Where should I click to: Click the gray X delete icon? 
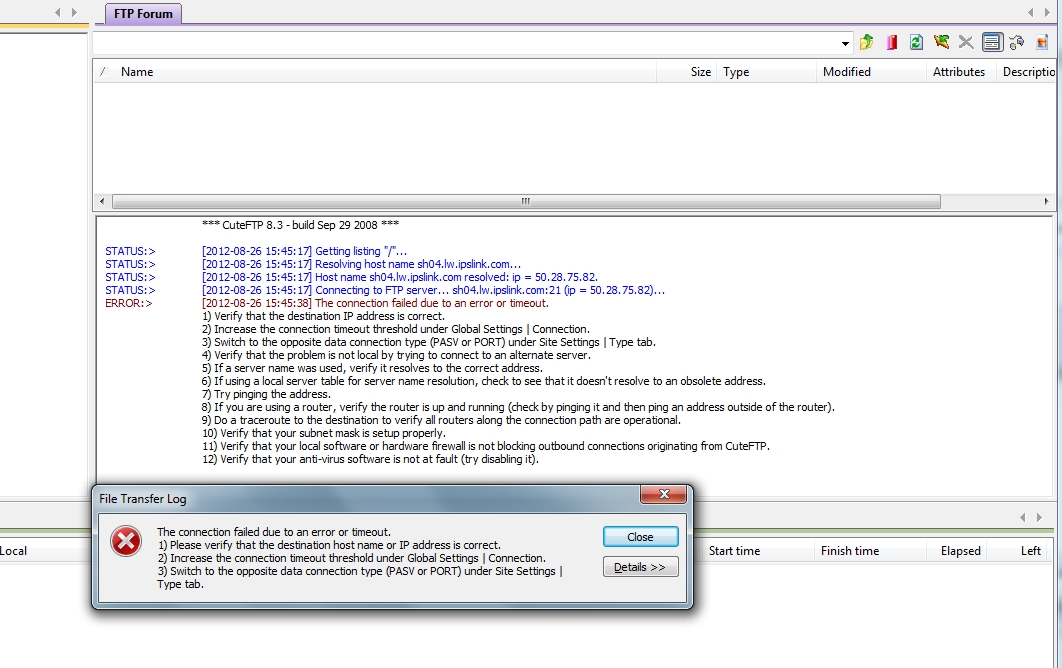point(966,42)
